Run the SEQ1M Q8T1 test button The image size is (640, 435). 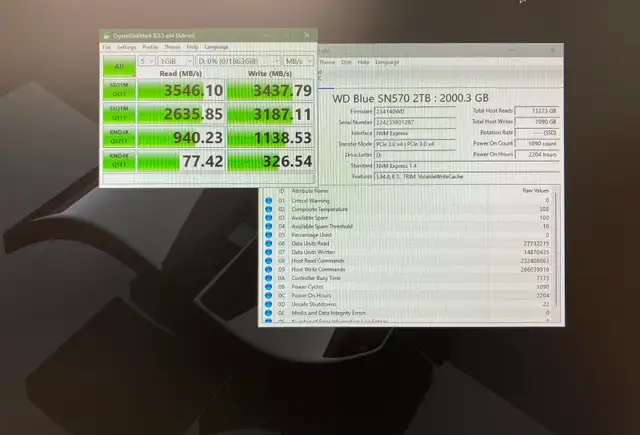click(x=119, y=90)
